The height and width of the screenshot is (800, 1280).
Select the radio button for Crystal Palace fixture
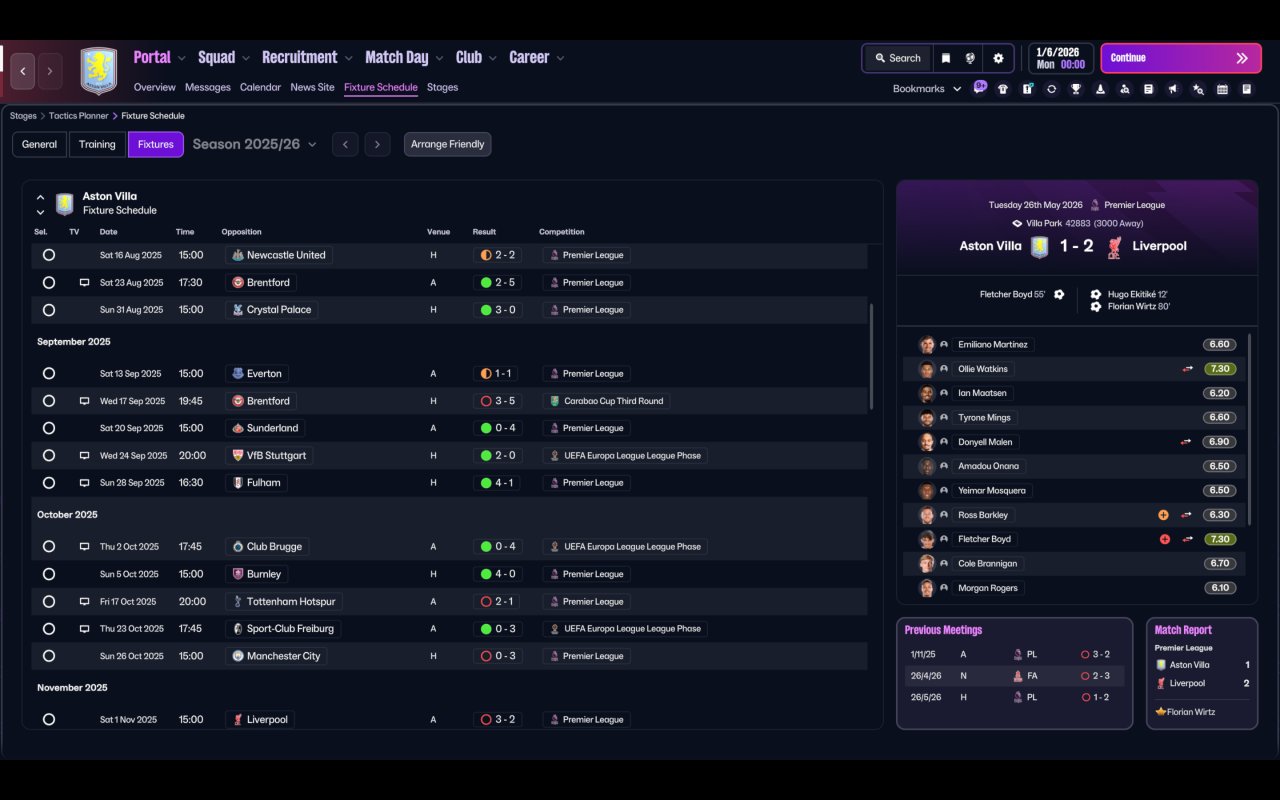pos(48,310)
